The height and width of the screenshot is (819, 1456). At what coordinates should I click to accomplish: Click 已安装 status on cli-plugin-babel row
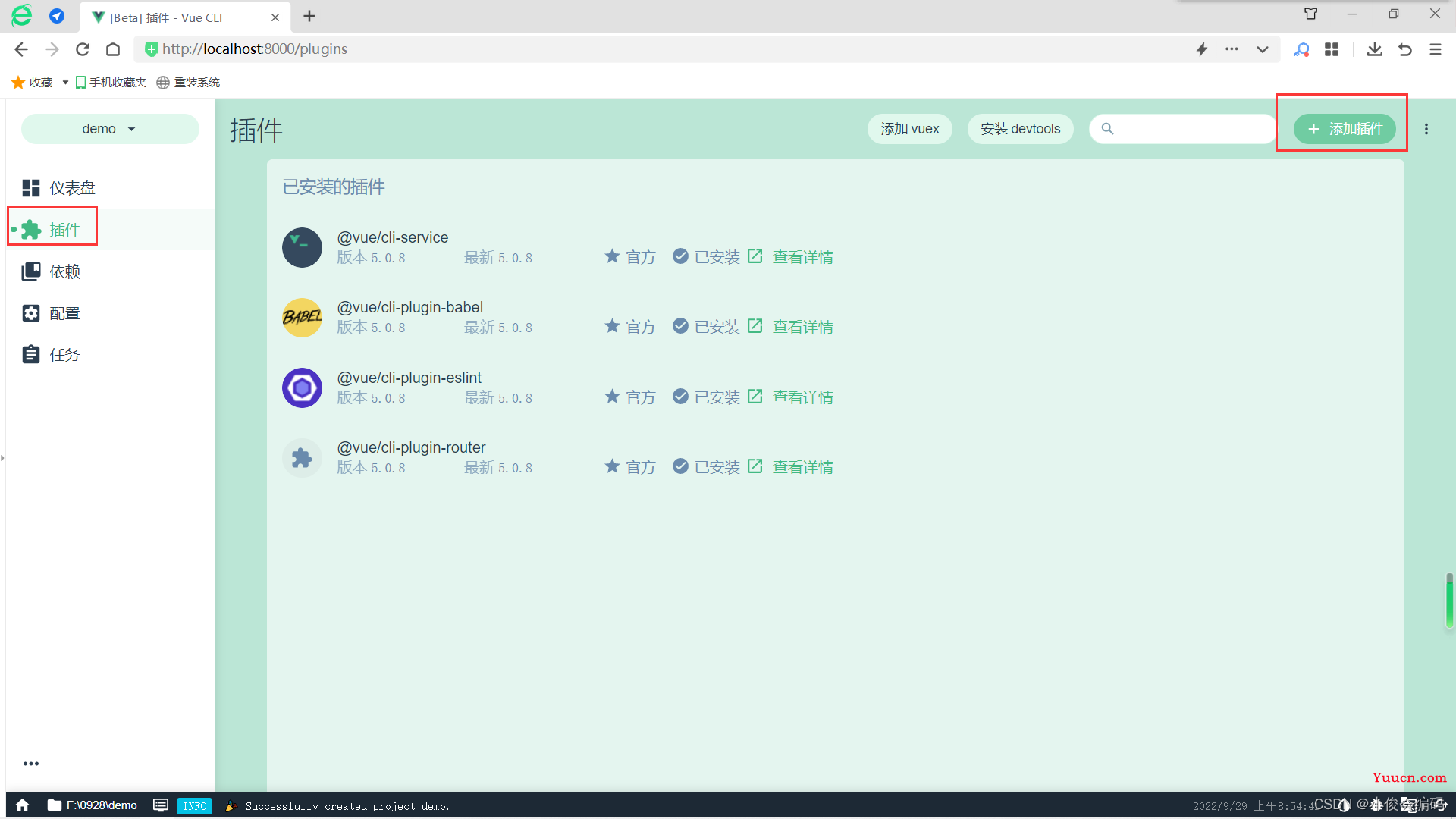point(706,327)
